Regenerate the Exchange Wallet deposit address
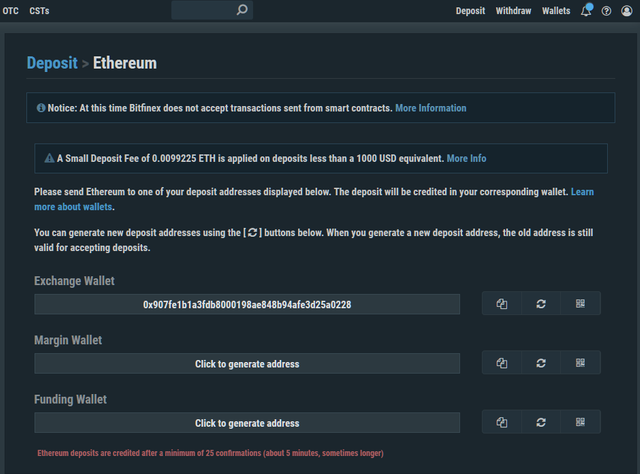Screen dimensions: 640x474 pos(541,304)
